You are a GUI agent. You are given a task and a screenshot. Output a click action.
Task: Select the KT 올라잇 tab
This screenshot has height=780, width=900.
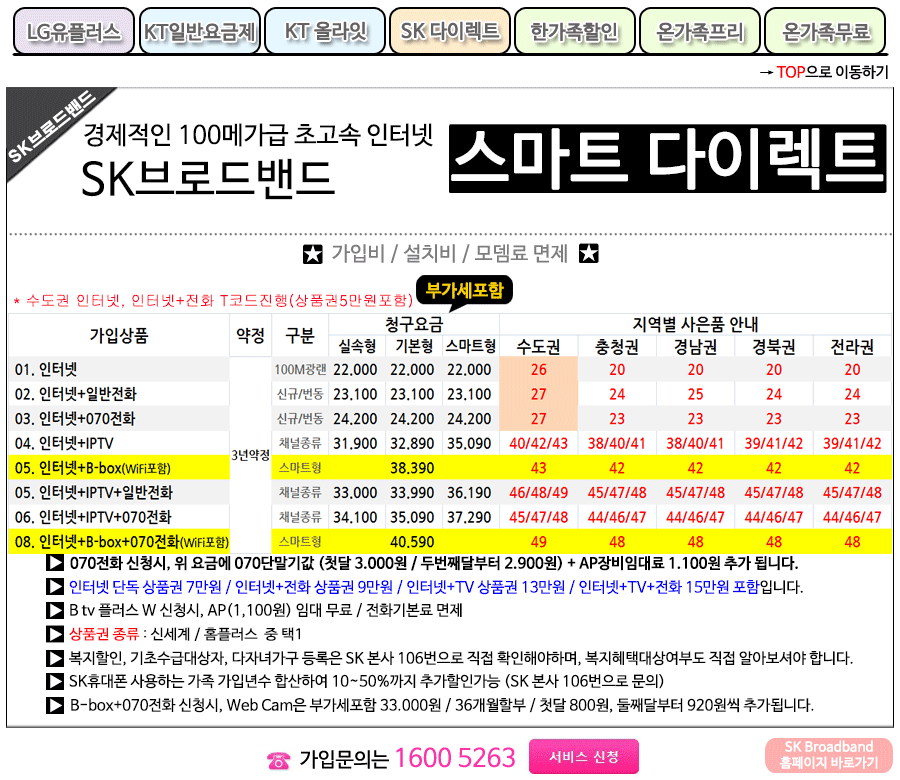coord(324,32)
